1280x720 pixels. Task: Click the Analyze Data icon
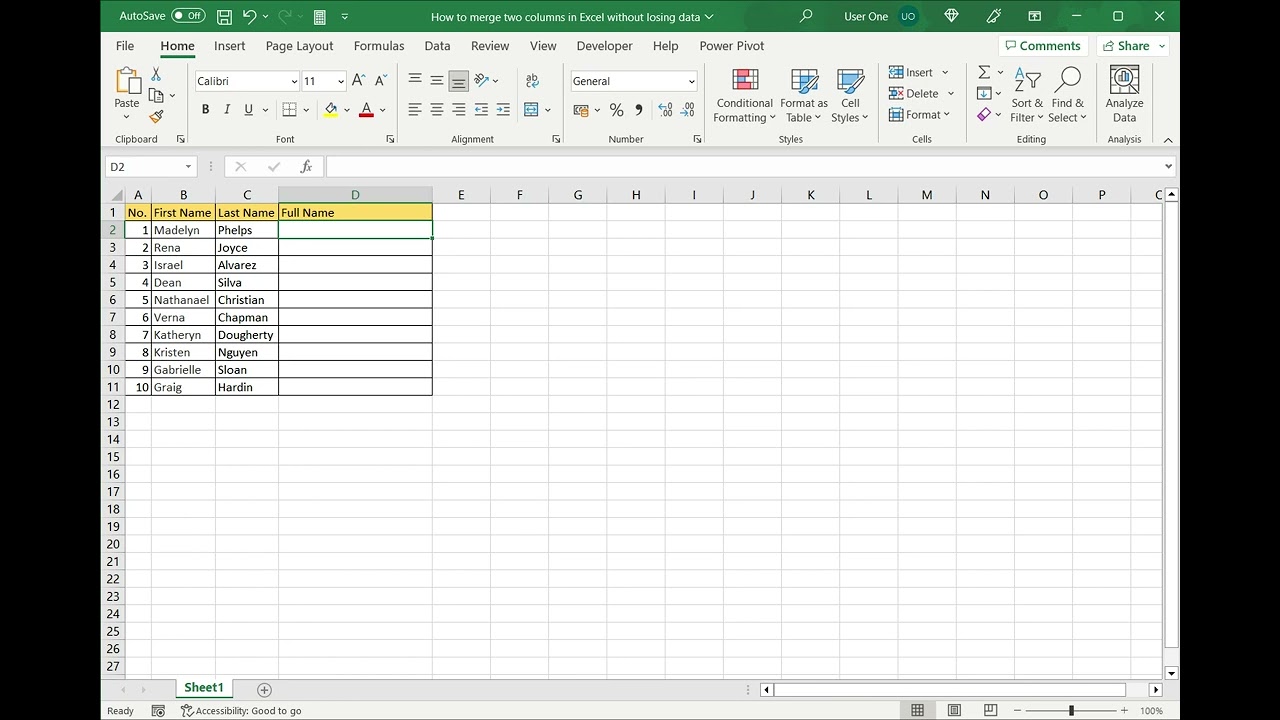[1124, 96]
